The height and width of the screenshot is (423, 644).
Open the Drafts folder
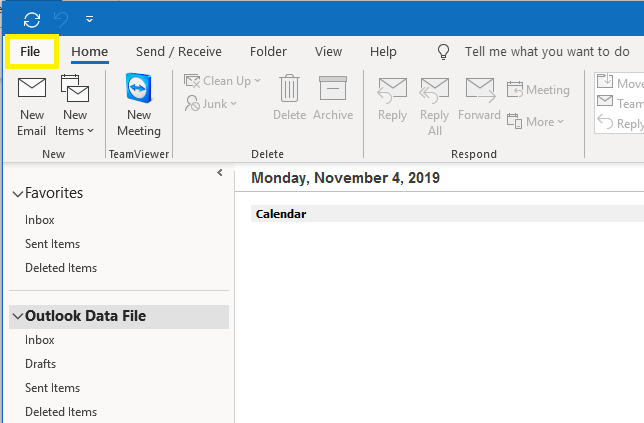pyautogui.click(x=40, y=364)
